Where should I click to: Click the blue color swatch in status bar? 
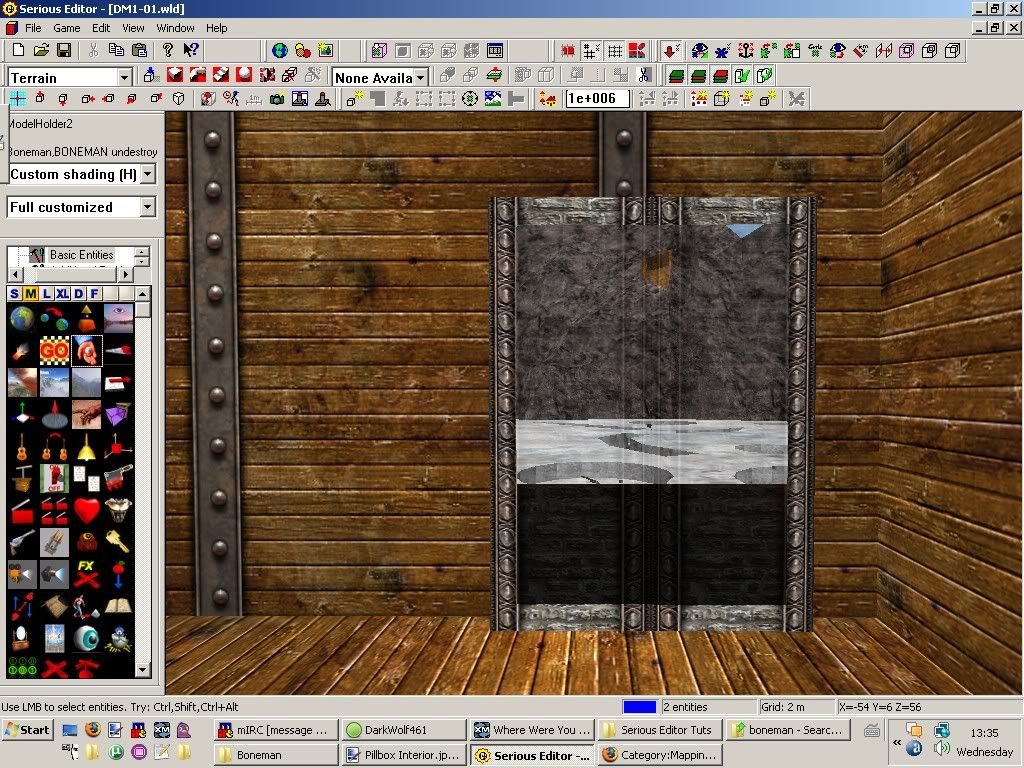[639, 707]
